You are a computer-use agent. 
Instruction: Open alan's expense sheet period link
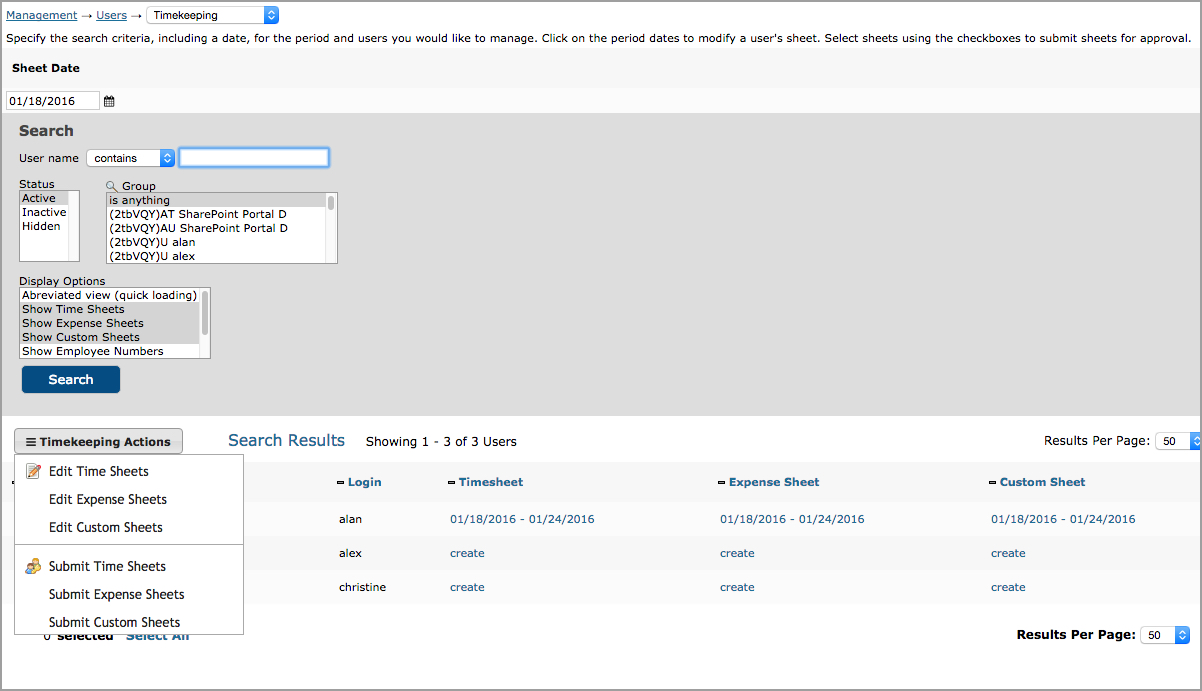click(792, 519)
